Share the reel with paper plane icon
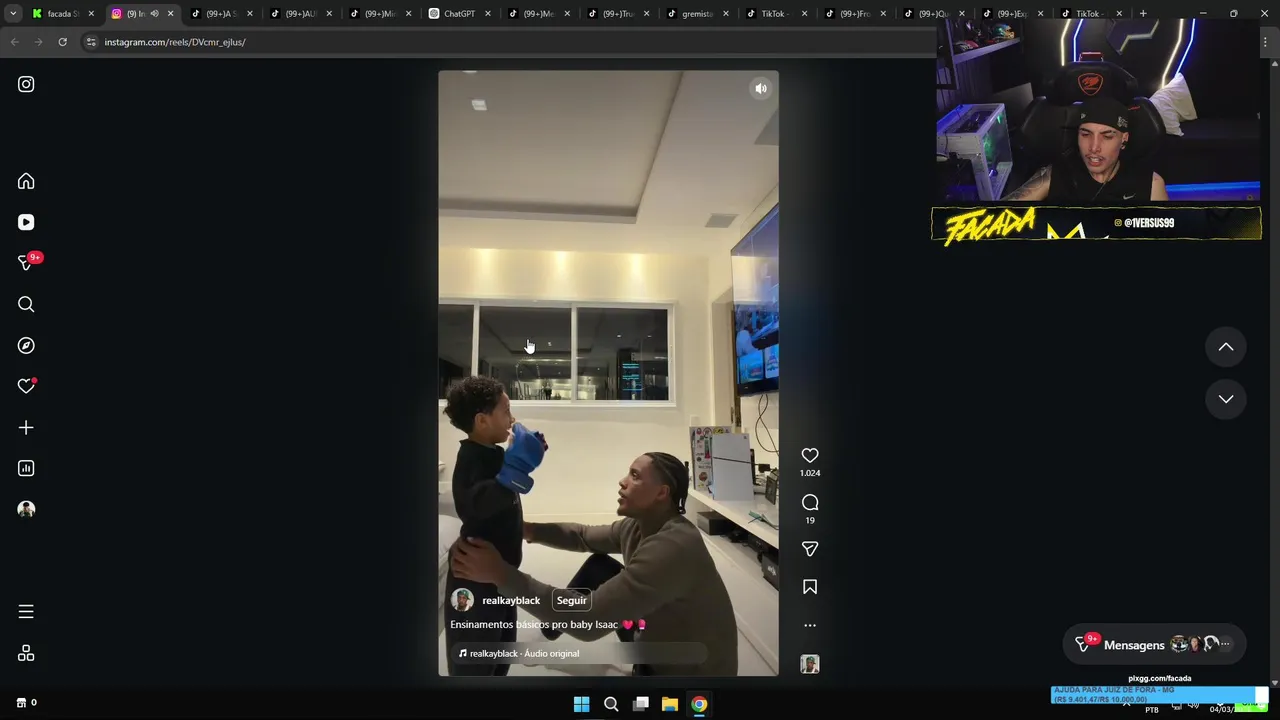 click(810, 549)
